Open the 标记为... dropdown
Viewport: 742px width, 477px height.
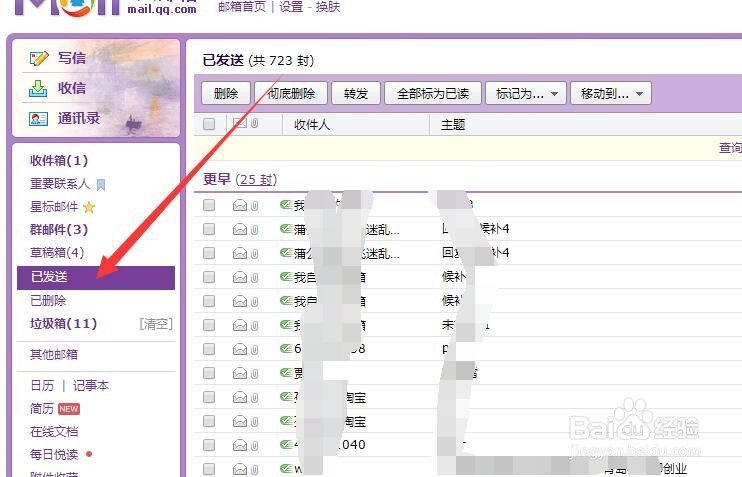[526, 93]
